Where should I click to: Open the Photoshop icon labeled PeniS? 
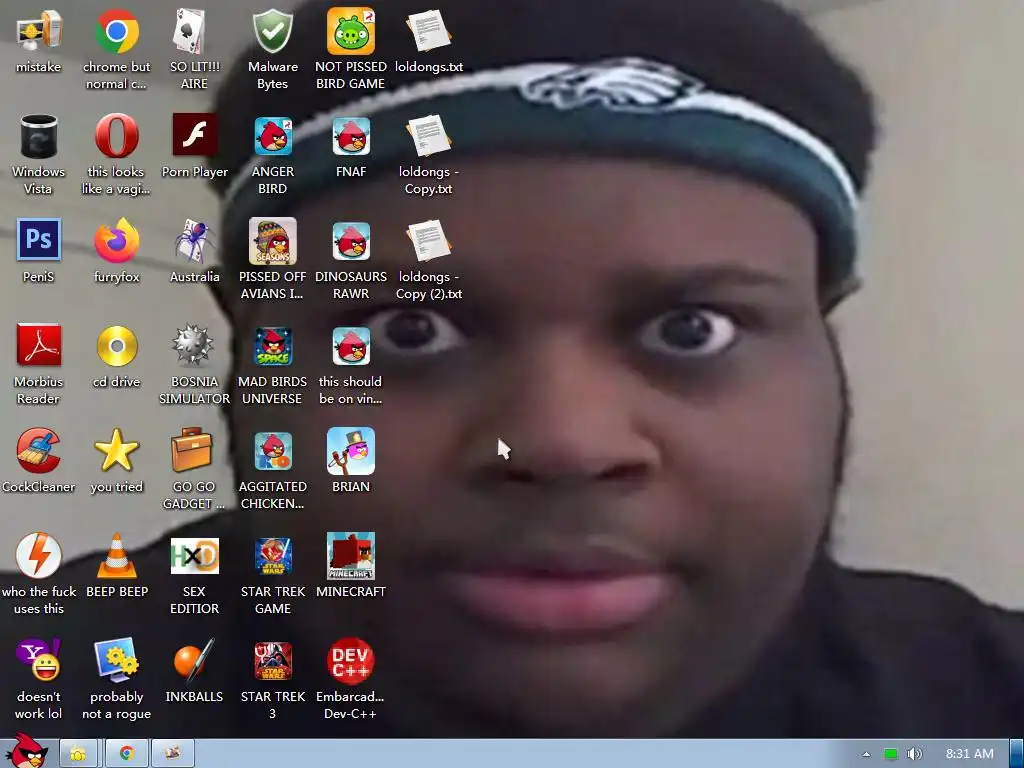[x=39, y=240]
